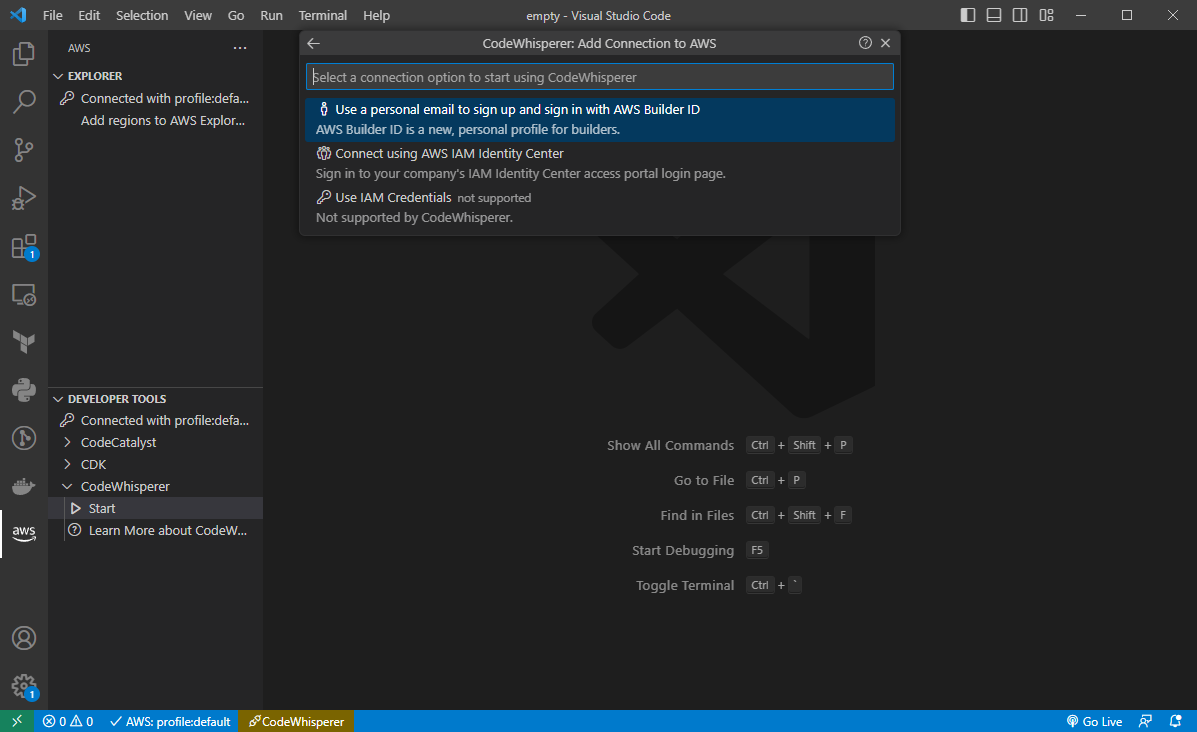Open the Manage gear icon

24,686
